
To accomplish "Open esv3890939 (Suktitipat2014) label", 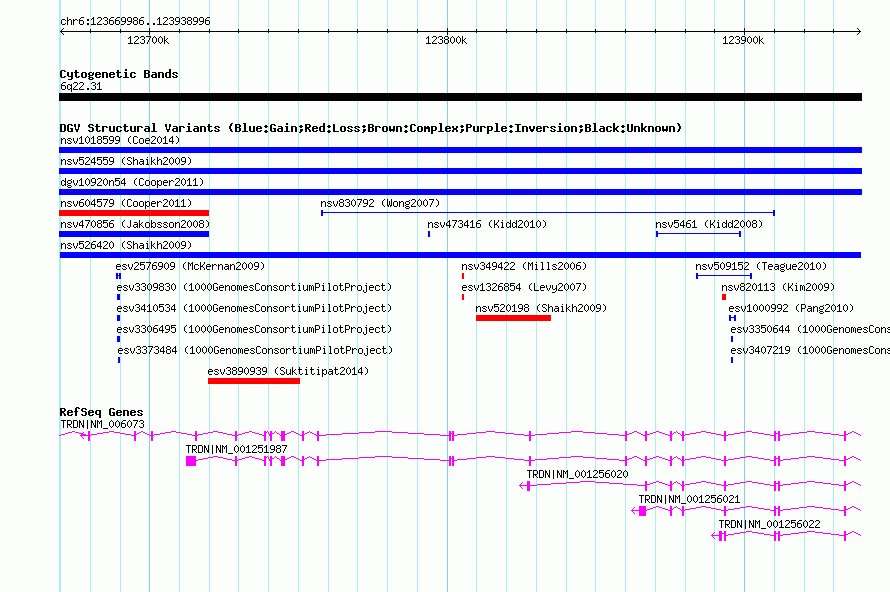I will coord(288,371).
